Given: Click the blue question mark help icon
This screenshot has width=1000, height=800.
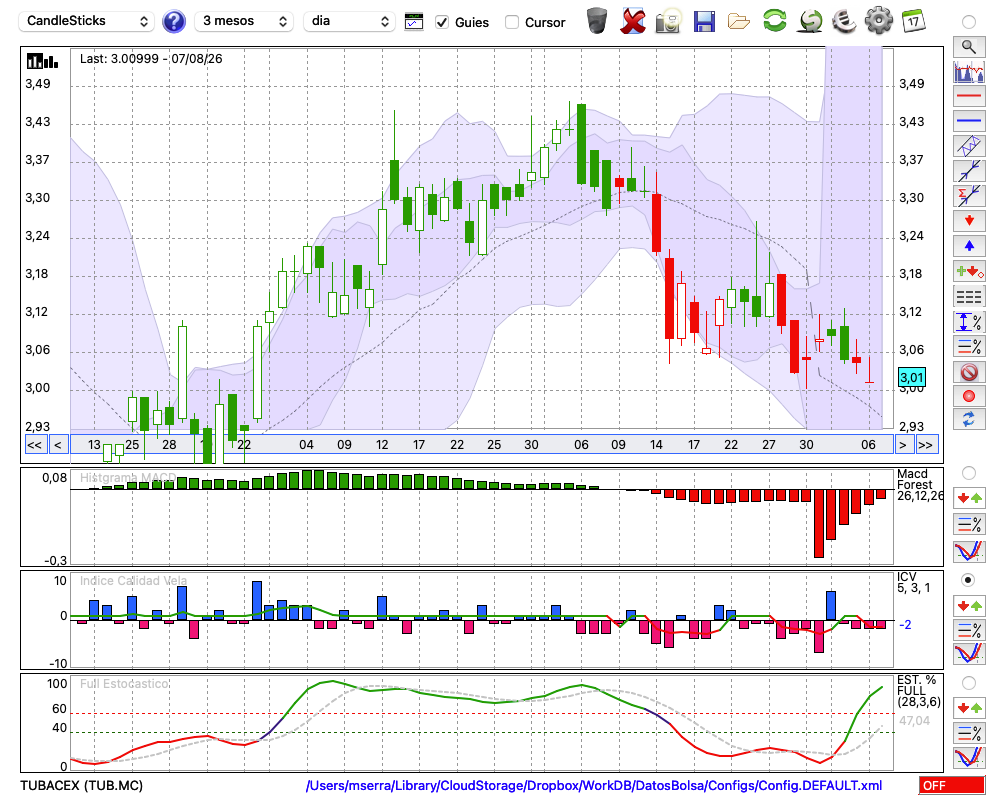Looking at the screenshot, I should [x=173, y=22].
